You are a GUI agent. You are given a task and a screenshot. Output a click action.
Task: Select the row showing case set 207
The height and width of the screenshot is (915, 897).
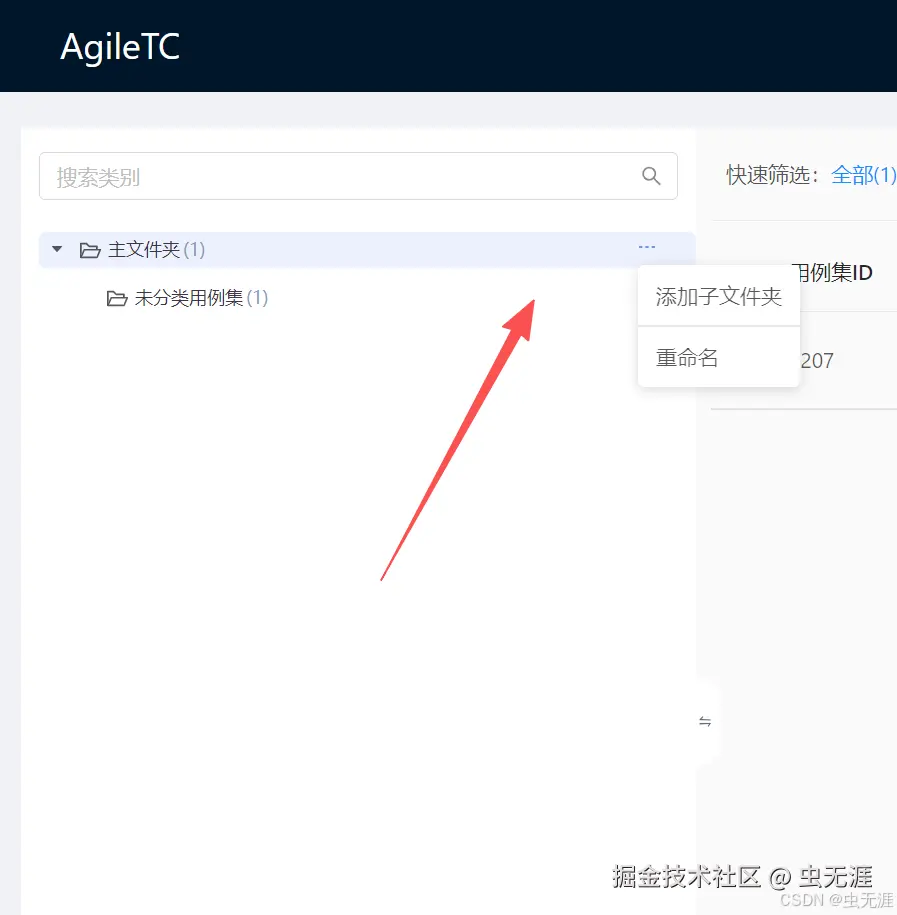pyautogui.click(x=820, y=361)
